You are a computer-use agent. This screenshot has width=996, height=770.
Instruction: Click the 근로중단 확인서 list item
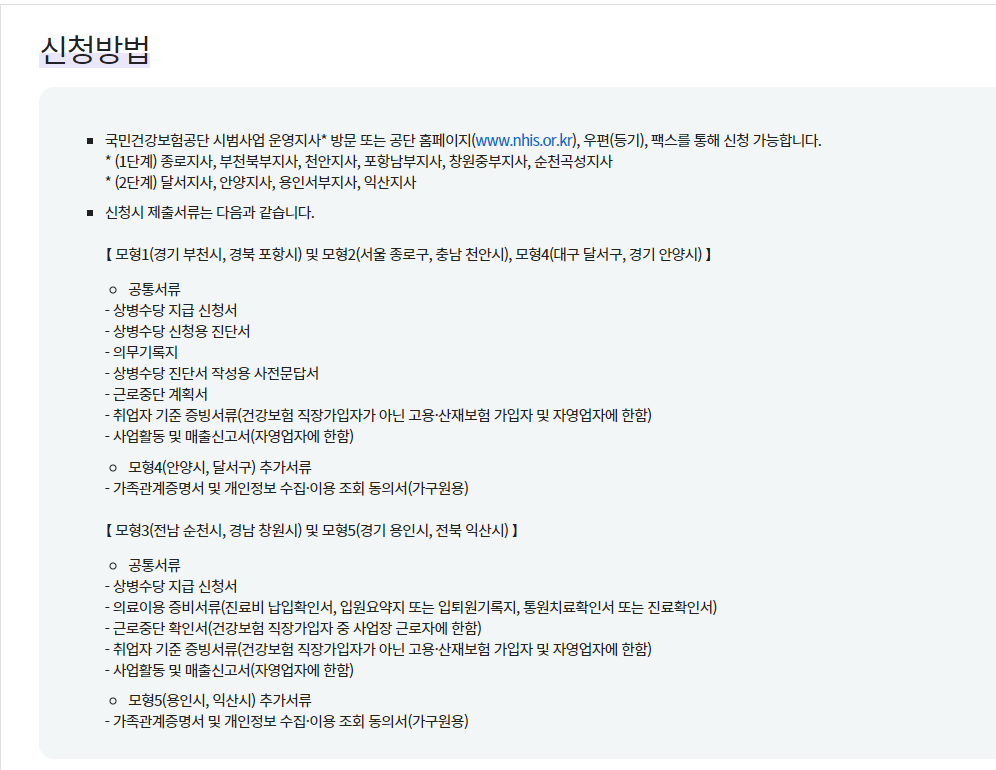click(293, 629)
